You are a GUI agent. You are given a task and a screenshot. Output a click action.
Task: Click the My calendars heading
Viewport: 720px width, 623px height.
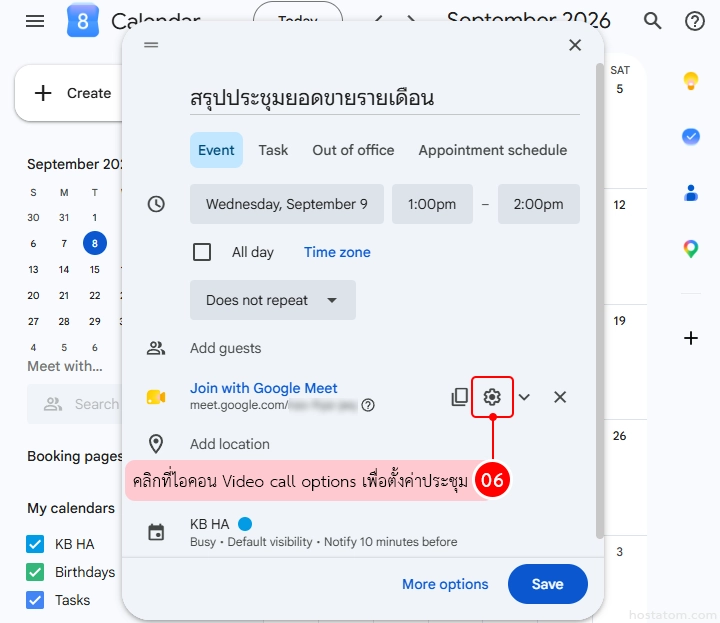pyautogui.click(x=71, y=508)
